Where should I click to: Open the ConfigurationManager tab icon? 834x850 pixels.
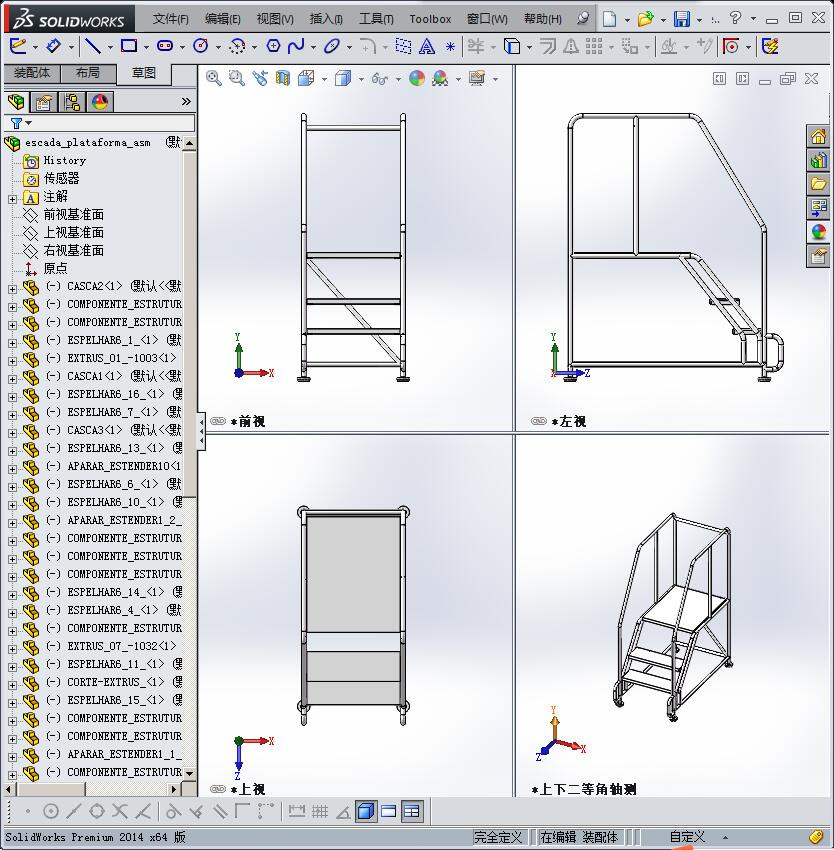tap(72, 102)
